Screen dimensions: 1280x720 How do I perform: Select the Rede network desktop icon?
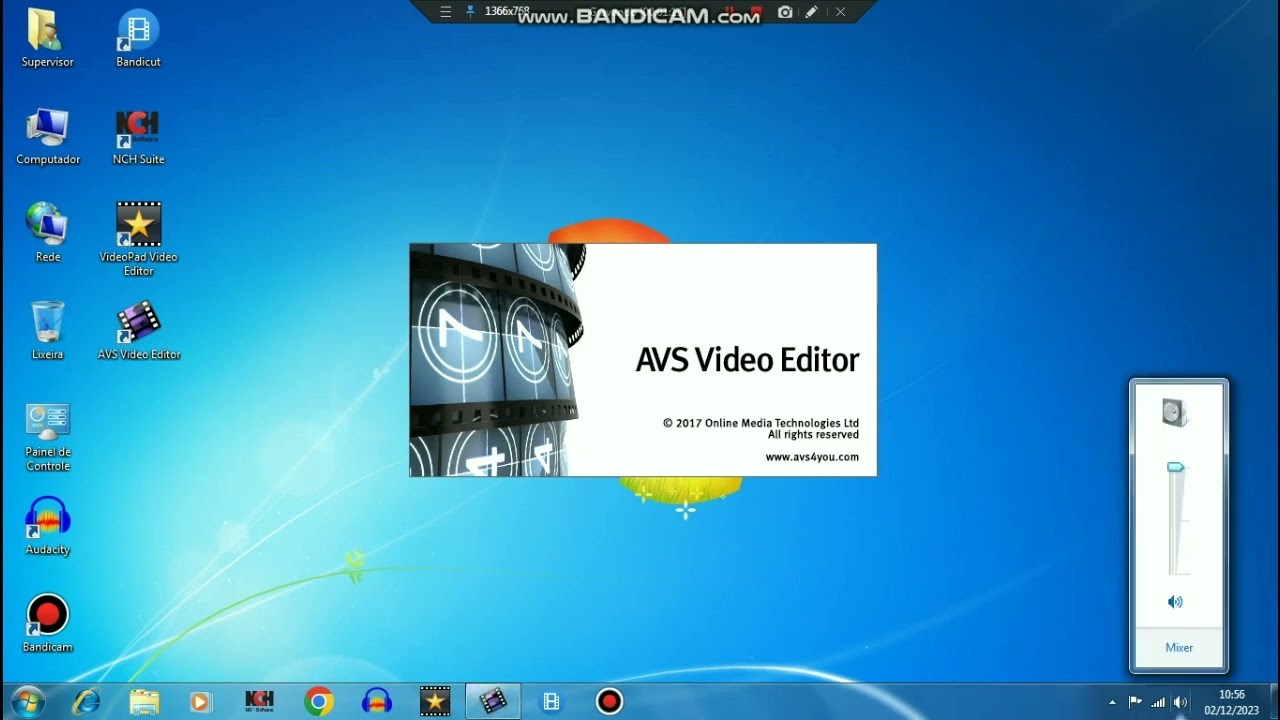click(x=47, y=233)
